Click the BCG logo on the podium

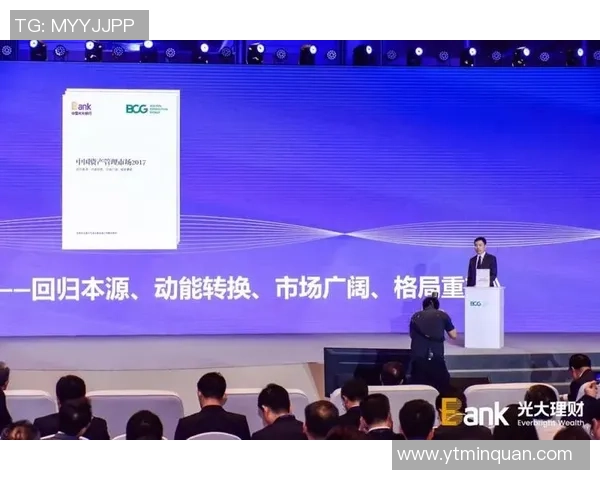click(476, 304)
